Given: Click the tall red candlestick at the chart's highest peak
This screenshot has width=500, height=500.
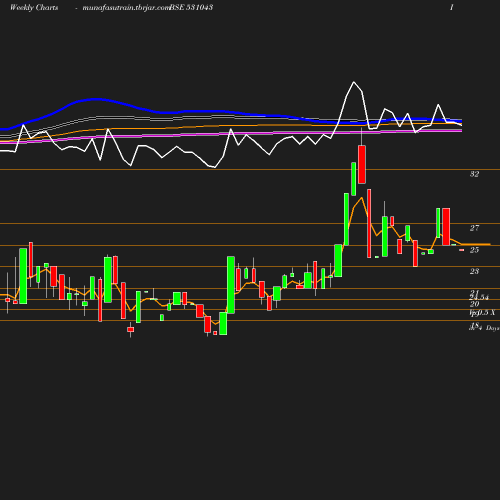Looking at the screenshot, I should coord(362,164).
